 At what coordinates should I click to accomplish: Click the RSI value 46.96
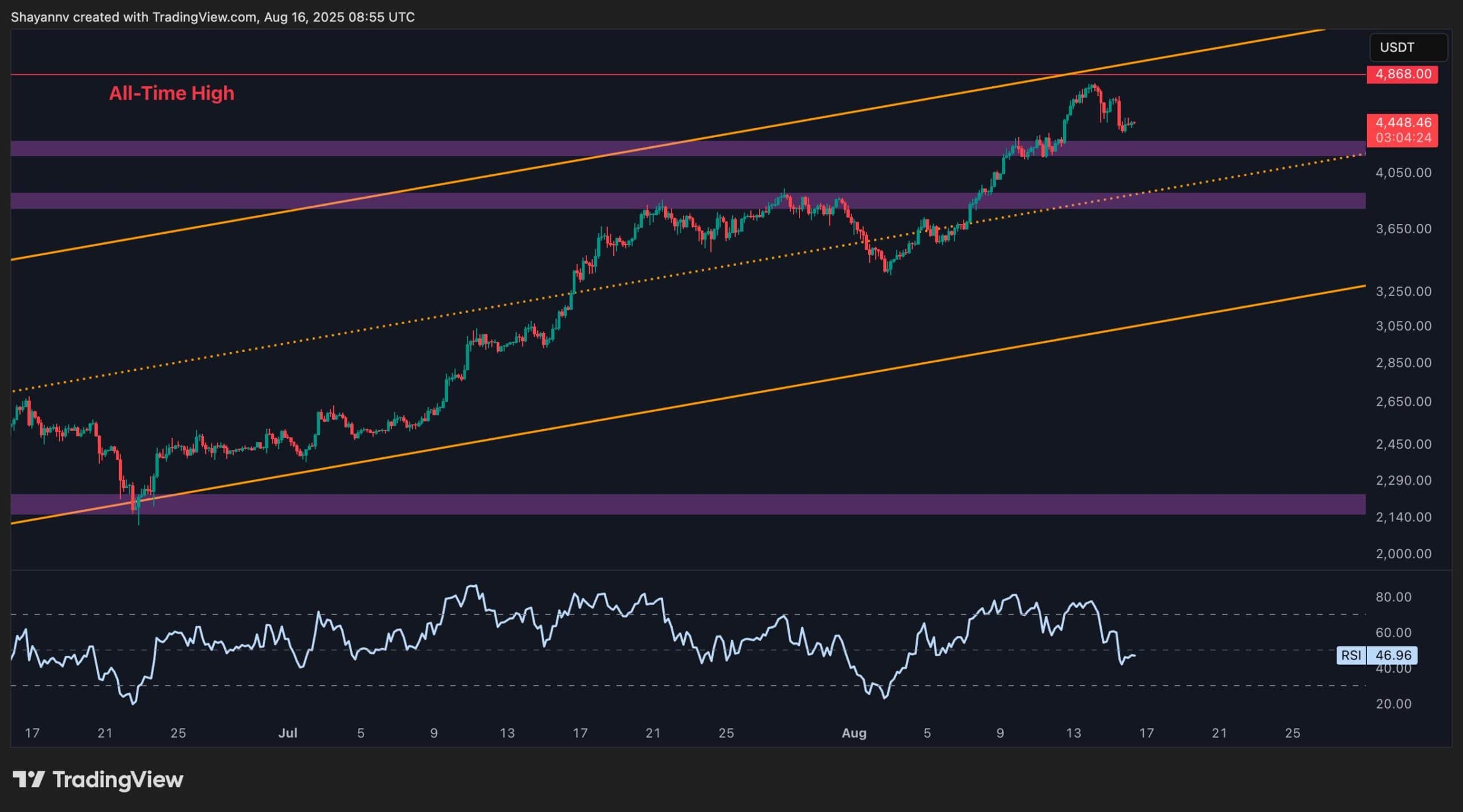pos(1392,655)
